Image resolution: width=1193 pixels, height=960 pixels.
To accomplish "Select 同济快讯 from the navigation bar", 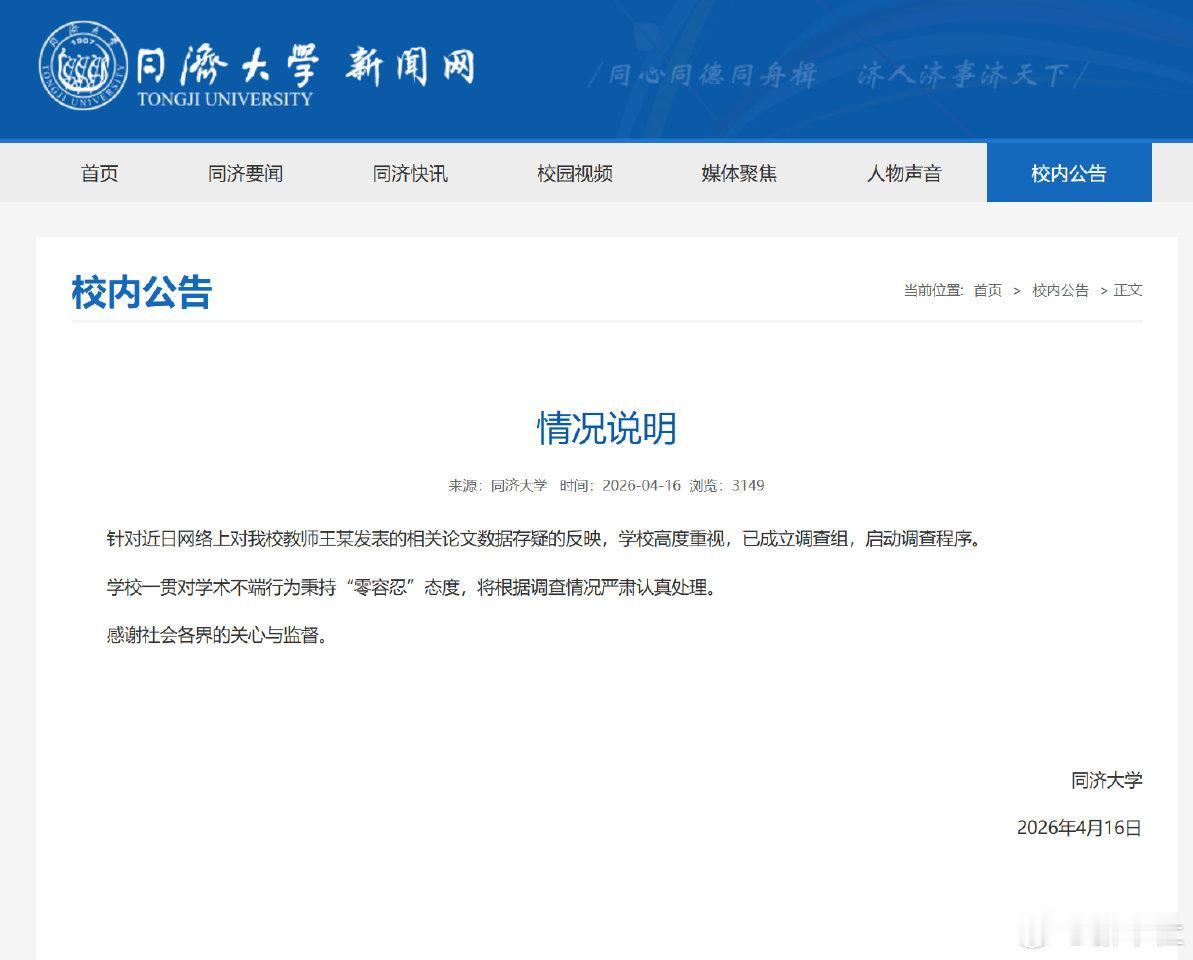I will tap(411, 173).
